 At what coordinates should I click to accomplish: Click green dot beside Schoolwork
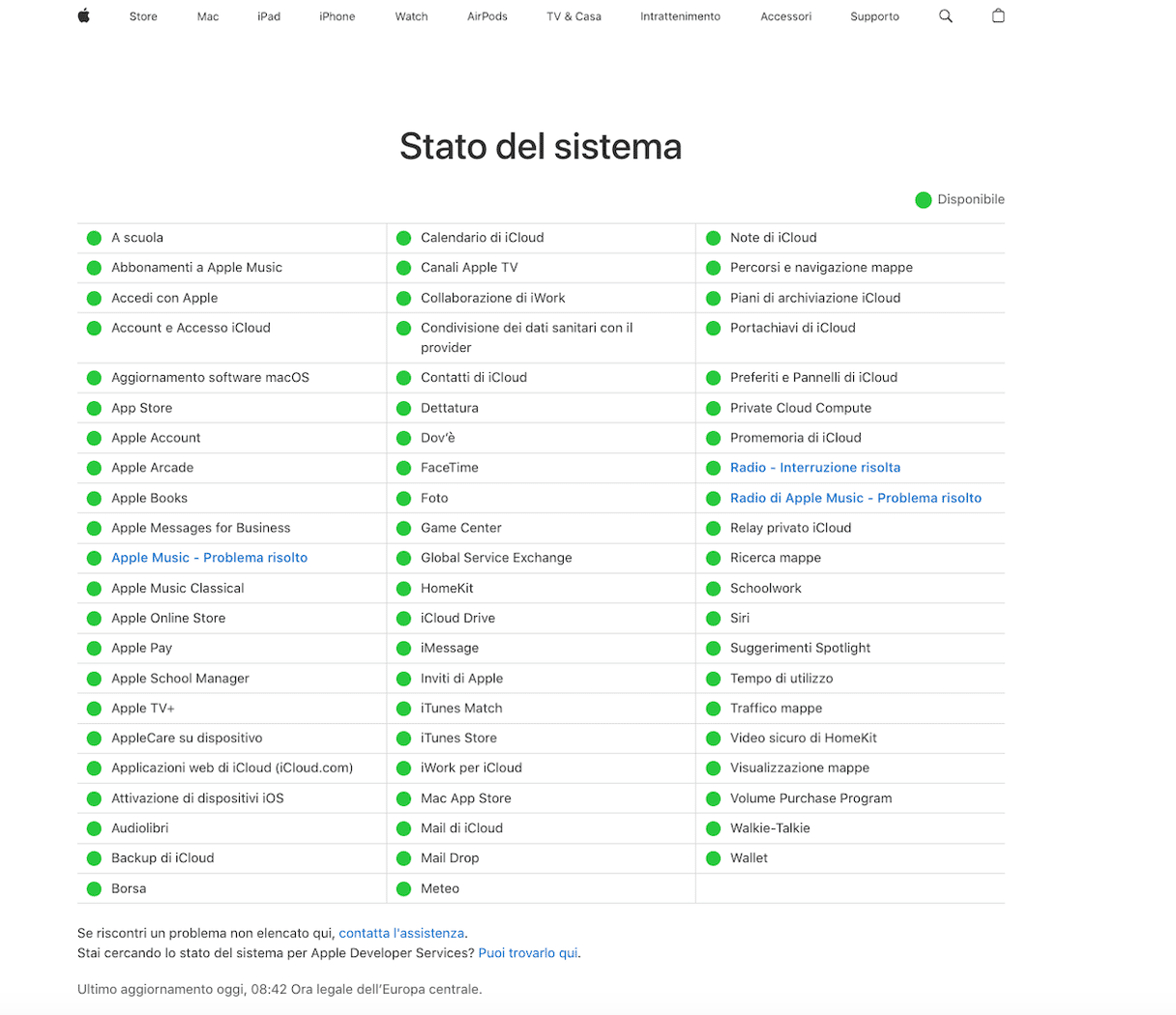(714, 589)
